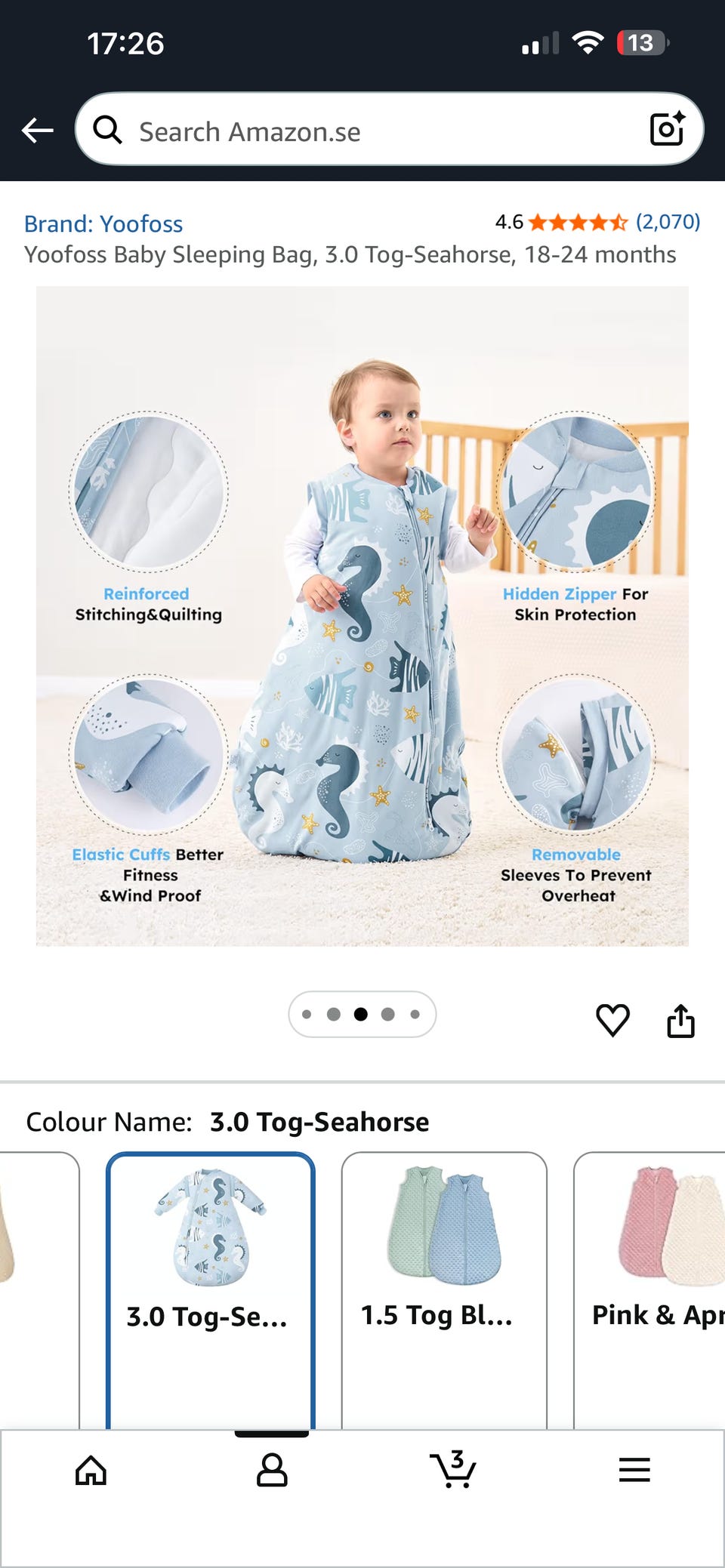This screenshot has width=725, height=1568.
Task: Tap the back arrow icon
Action: pos(37,131)
